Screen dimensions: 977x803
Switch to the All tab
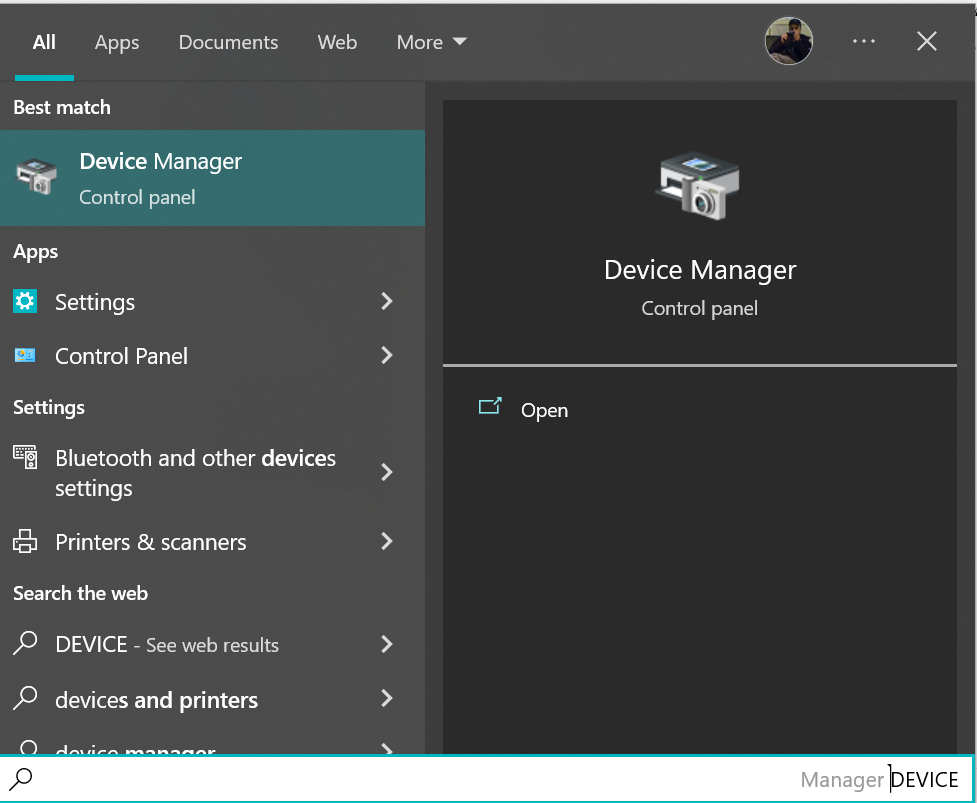pyautogui.click(x=44, y=42)
